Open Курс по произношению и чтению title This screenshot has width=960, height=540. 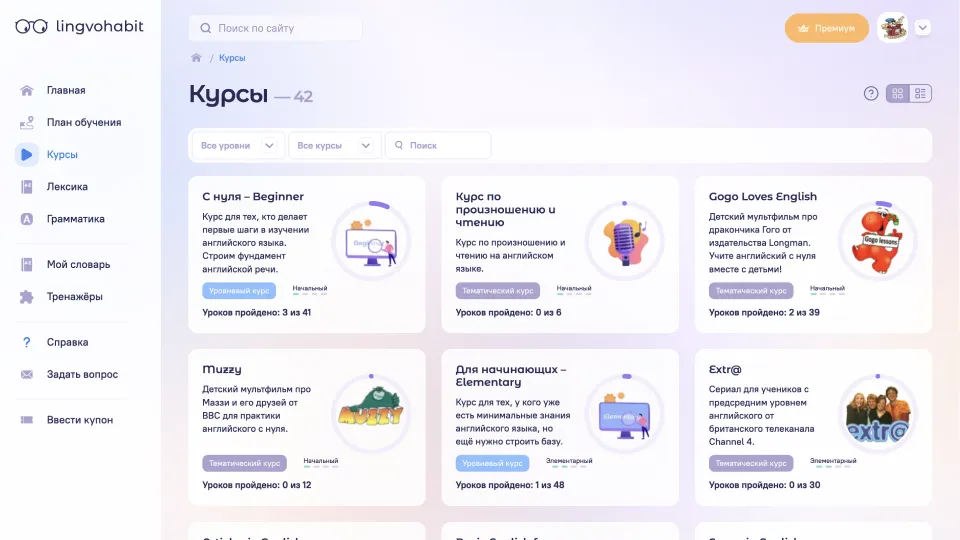tap(505, 209)
